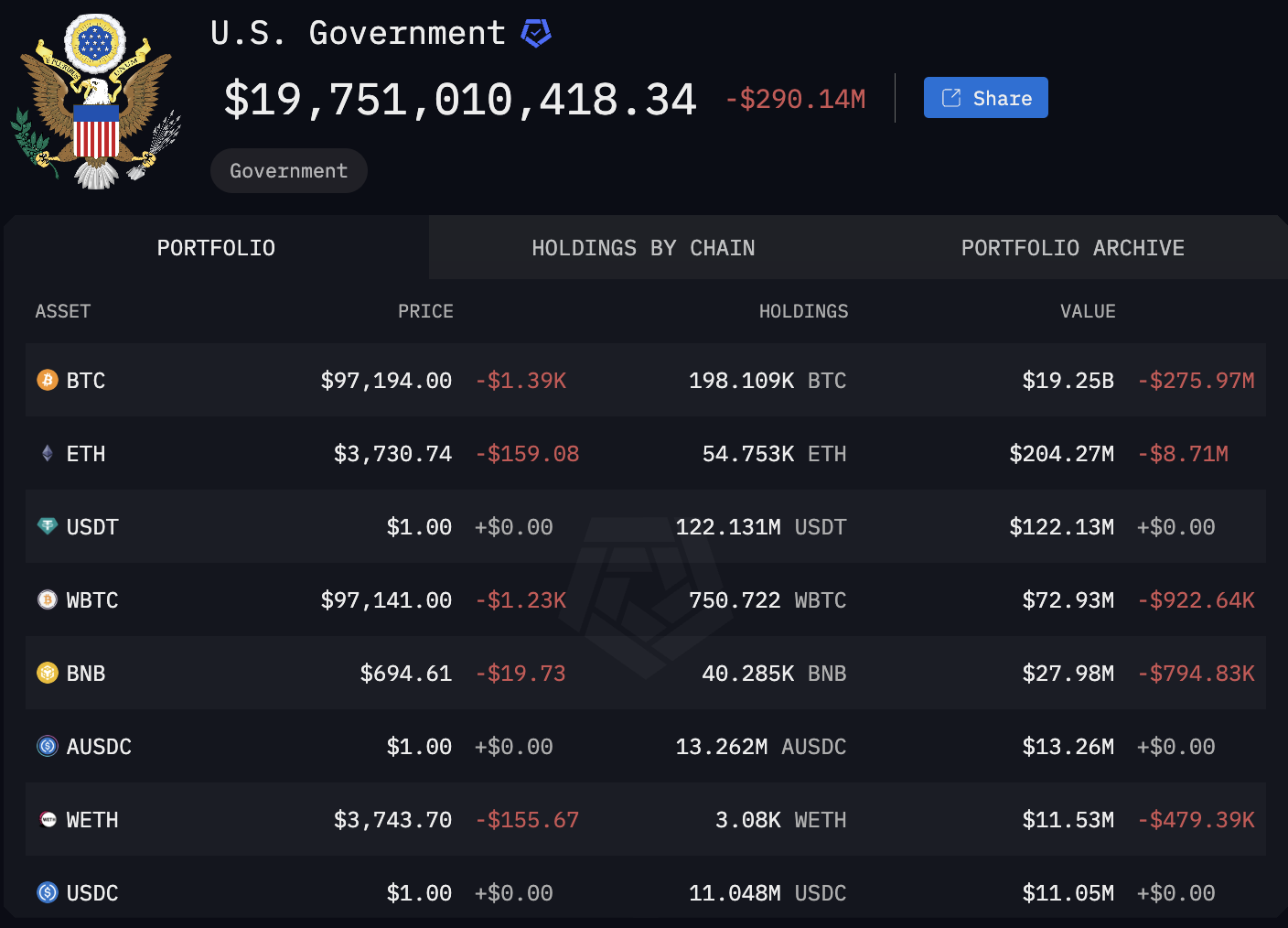Click the ETH ethereum diamond icon
The image size is (1288, 928).
coord(48,453)
